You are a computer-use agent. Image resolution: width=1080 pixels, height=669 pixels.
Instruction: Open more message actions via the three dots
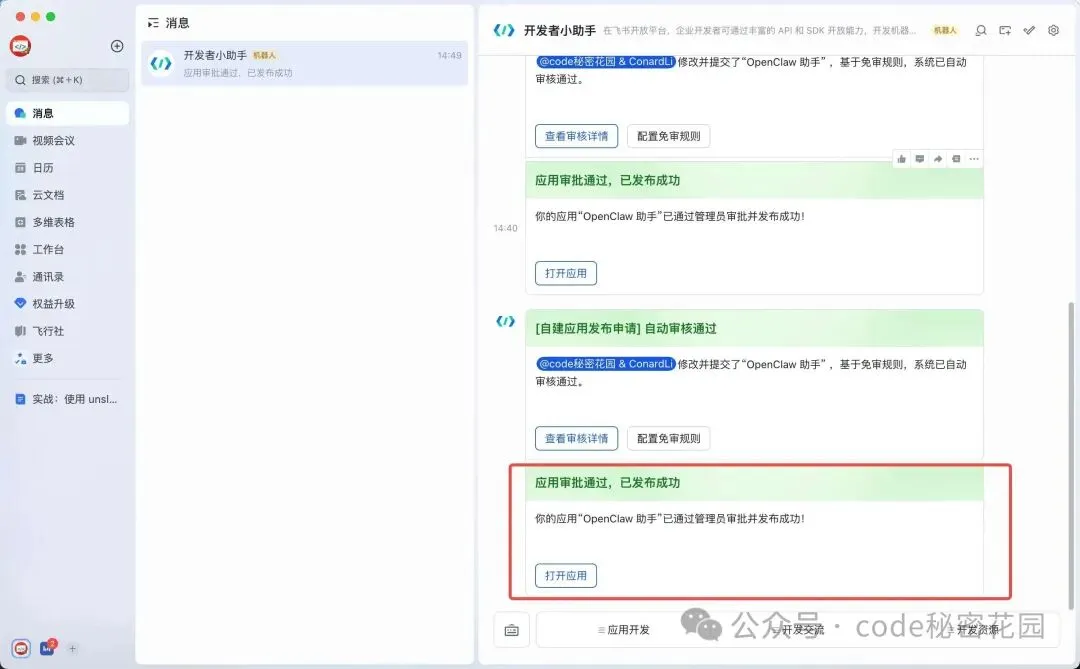pos(974,159)
